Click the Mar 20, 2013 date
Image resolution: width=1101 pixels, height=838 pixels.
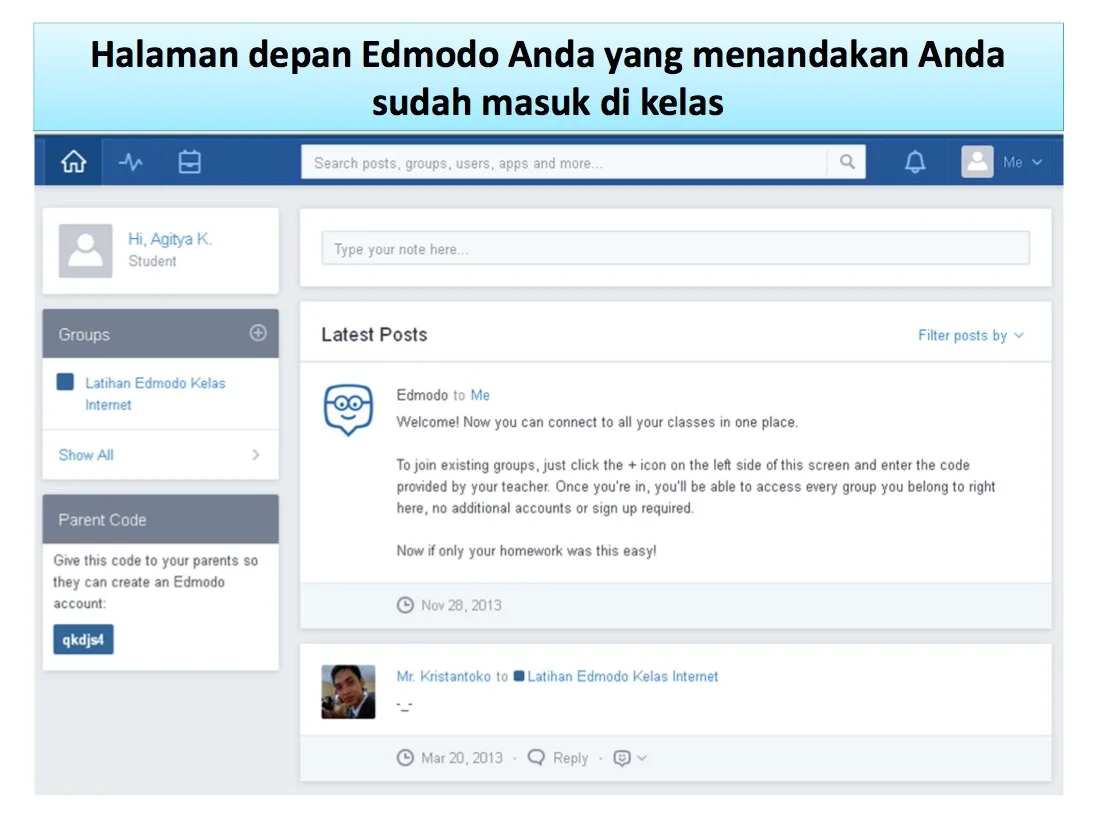(462, 758)
